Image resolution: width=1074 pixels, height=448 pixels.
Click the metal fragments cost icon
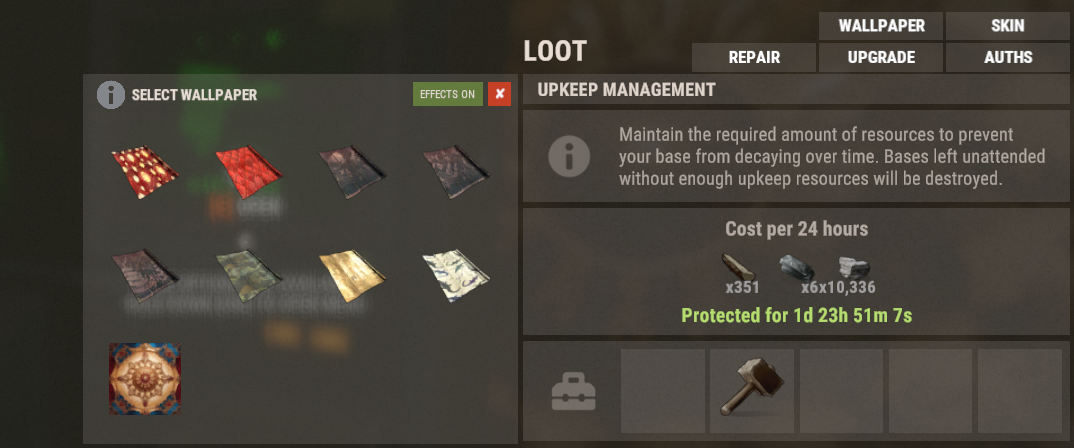(795, 267)
